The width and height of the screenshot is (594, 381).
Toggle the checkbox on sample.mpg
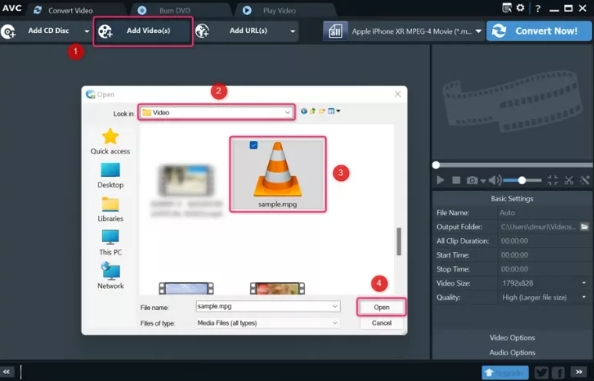tap(253, 145)
